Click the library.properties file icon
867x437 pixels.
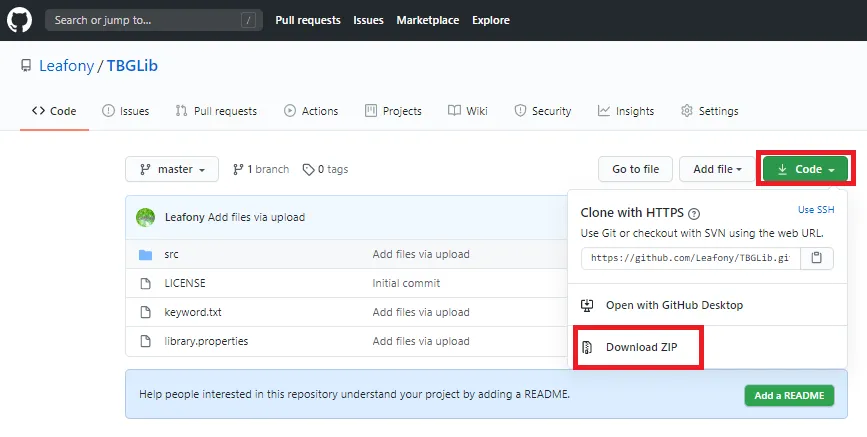tap(145, 341)
